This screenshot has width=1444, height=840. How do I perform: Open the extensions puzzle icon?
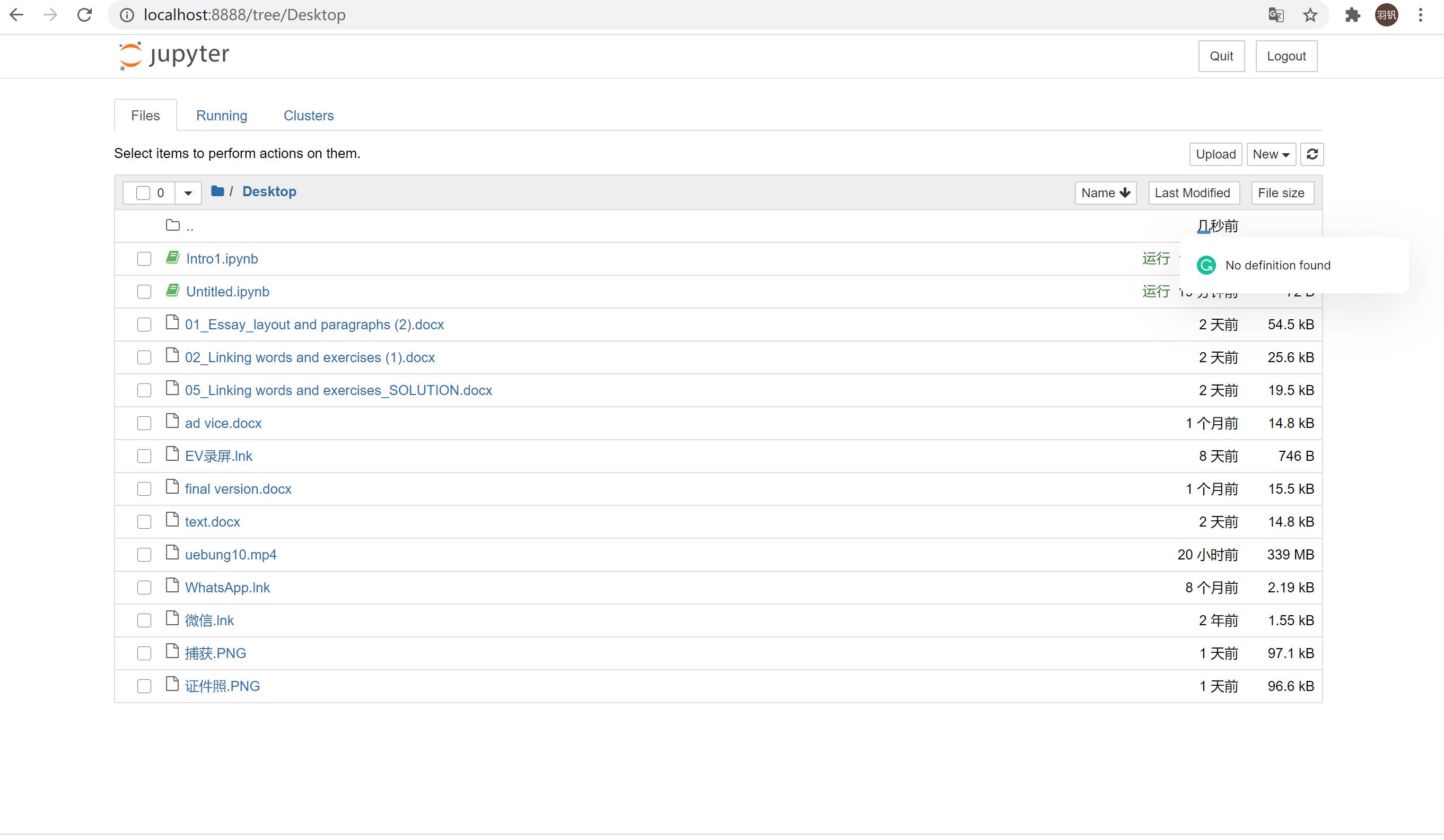tap(1352, 15)
